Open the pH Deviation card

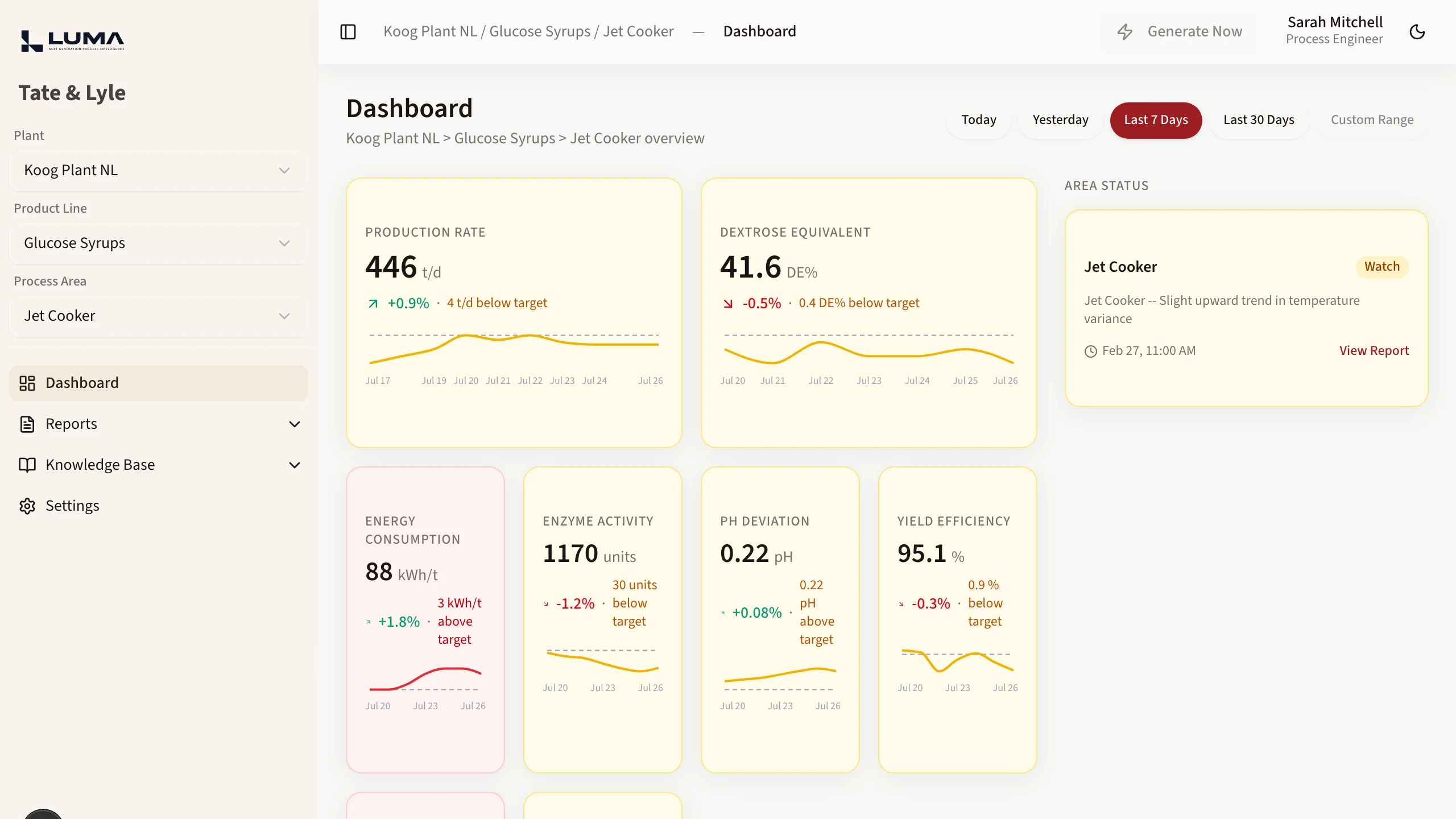pyautogui.click(x=780, y=620)
